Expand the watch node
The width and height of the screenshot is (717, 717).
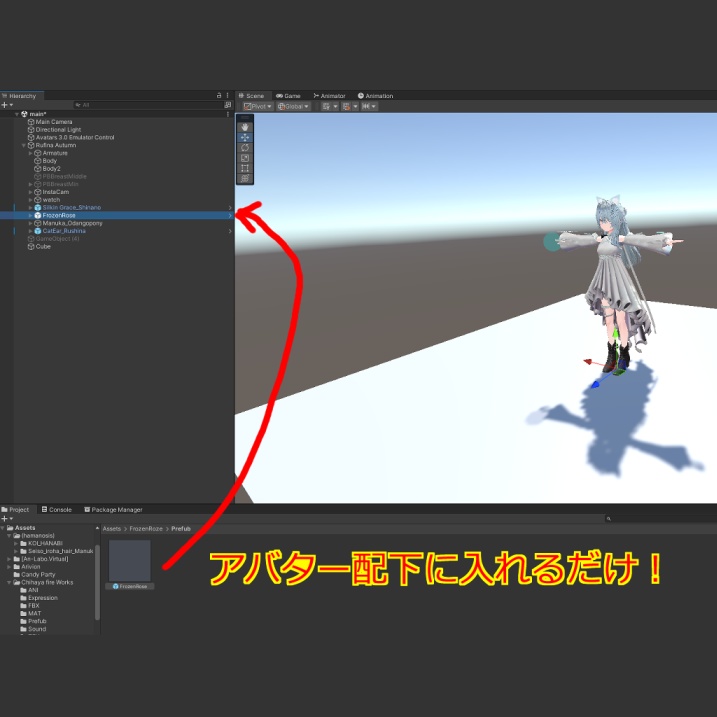click(x=31, y=199)
